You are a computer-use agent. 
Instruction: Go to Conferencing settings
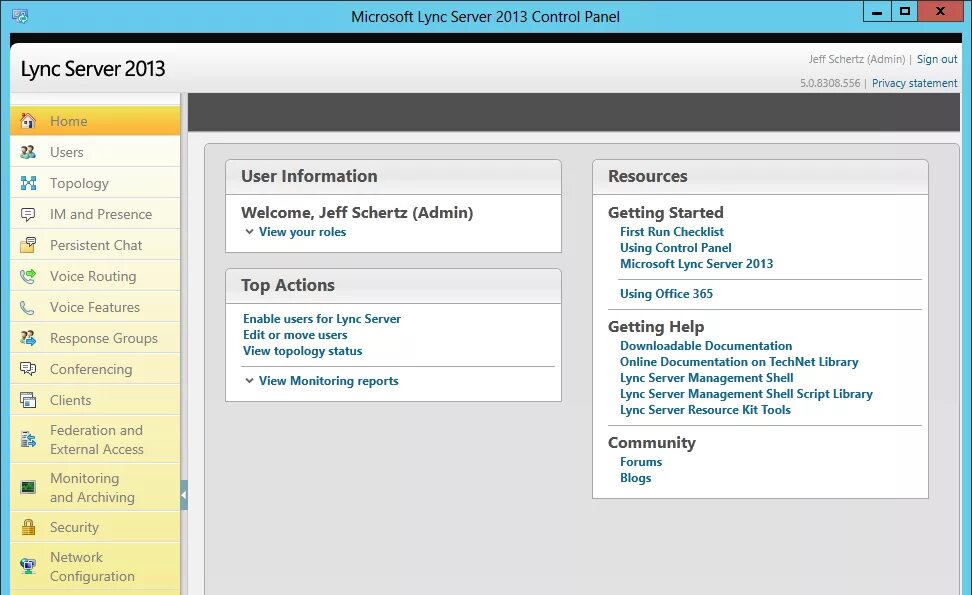coord(95,369)
